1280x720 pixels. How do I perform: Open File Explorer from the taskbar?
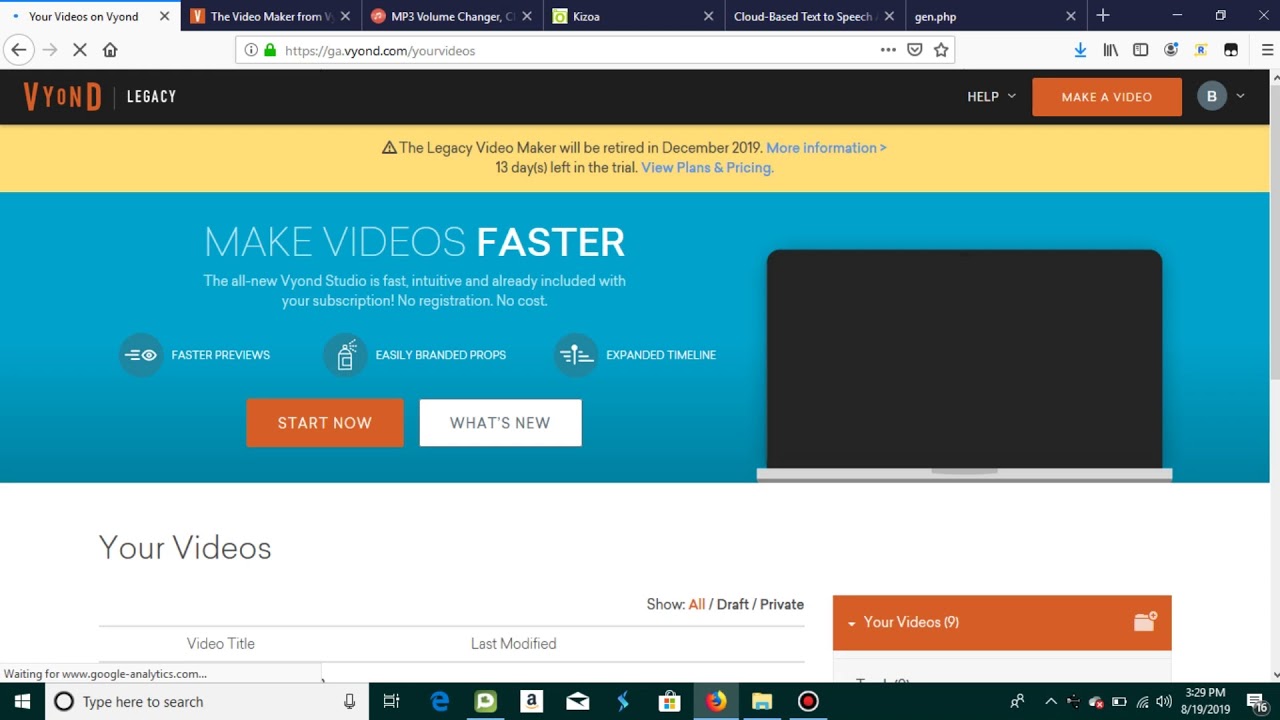tap(762, 702)
